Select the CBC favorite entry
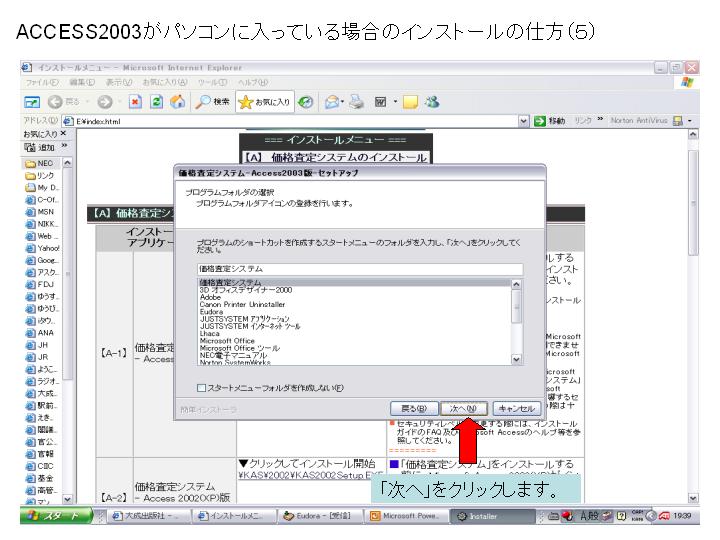The height and width of the screenshot is (540, 720). point(39,466)
